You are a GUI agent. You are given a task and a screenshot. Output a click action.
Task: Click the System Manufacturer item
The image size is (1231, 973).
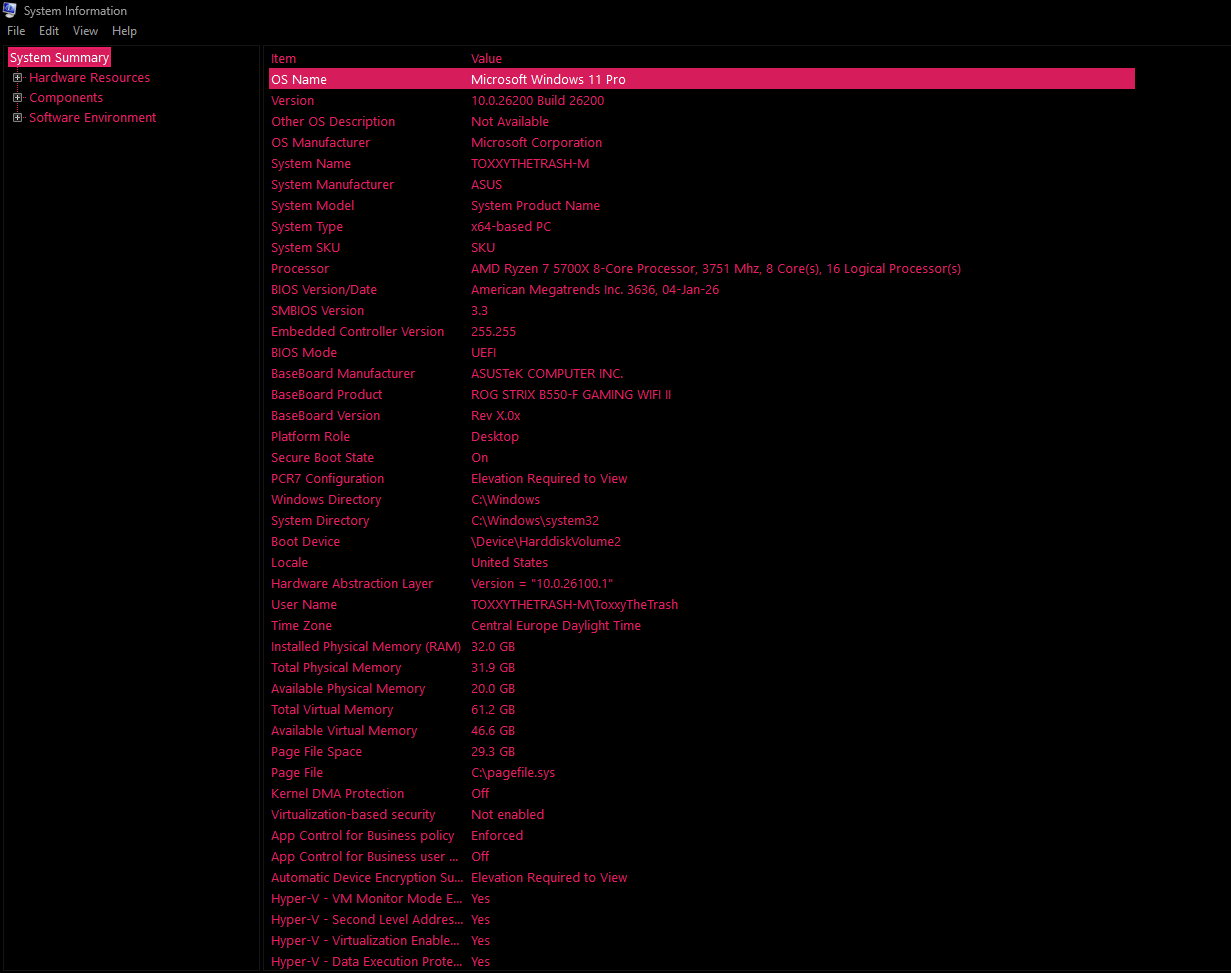332,185
